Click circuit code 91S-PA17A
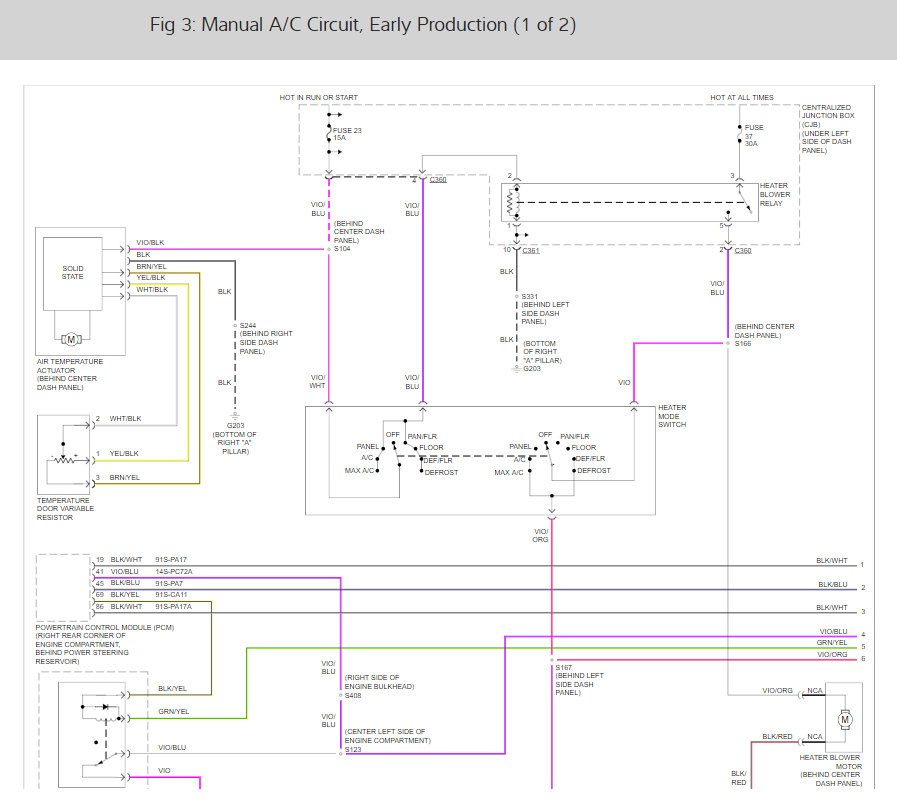 pos(173,607)
